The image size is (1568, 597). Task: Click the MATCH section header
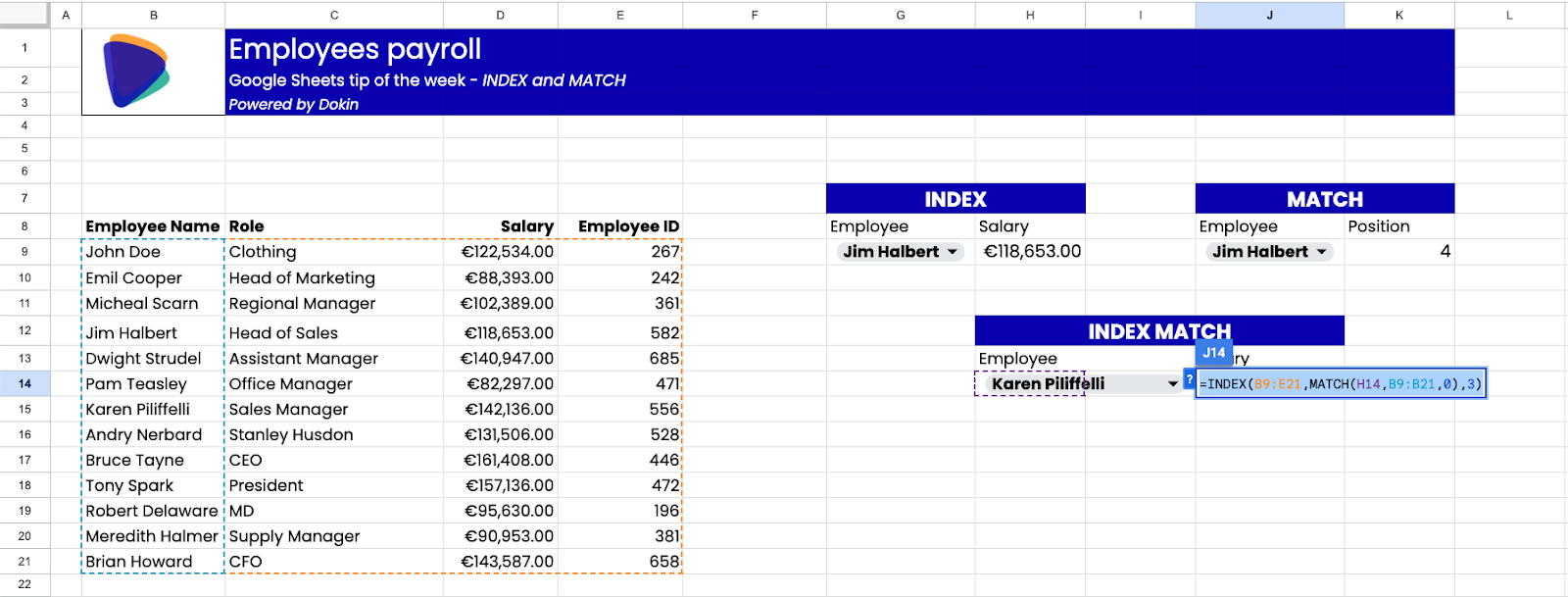point(1325,199)
